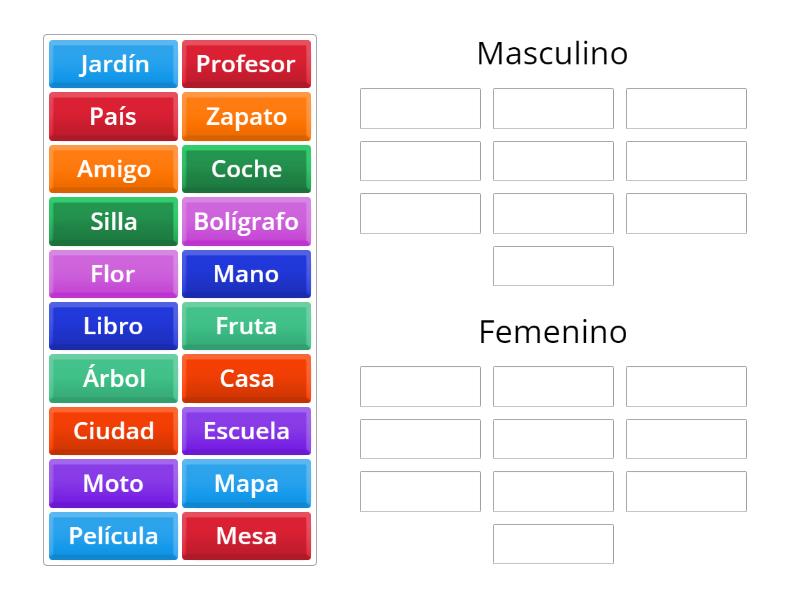800x600 pixels.
Task: Click the Silla word tile
Action: click(x=113, y=221)
